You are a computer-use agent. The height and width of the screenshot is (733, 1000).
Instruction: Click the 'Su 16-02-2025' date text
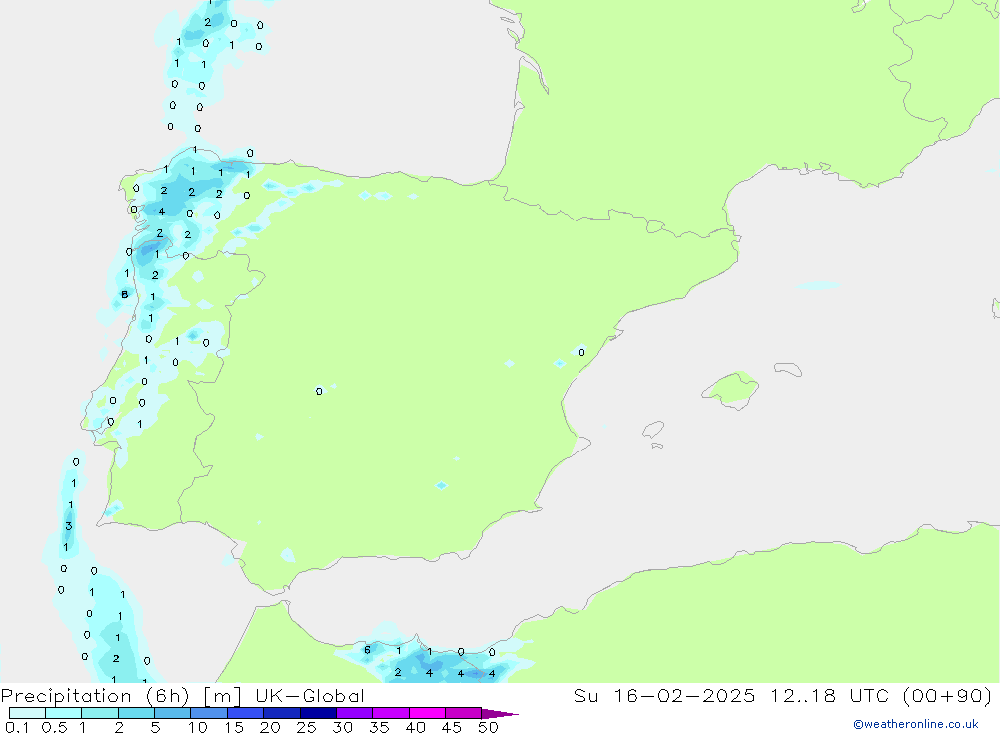tap(664, 695)
